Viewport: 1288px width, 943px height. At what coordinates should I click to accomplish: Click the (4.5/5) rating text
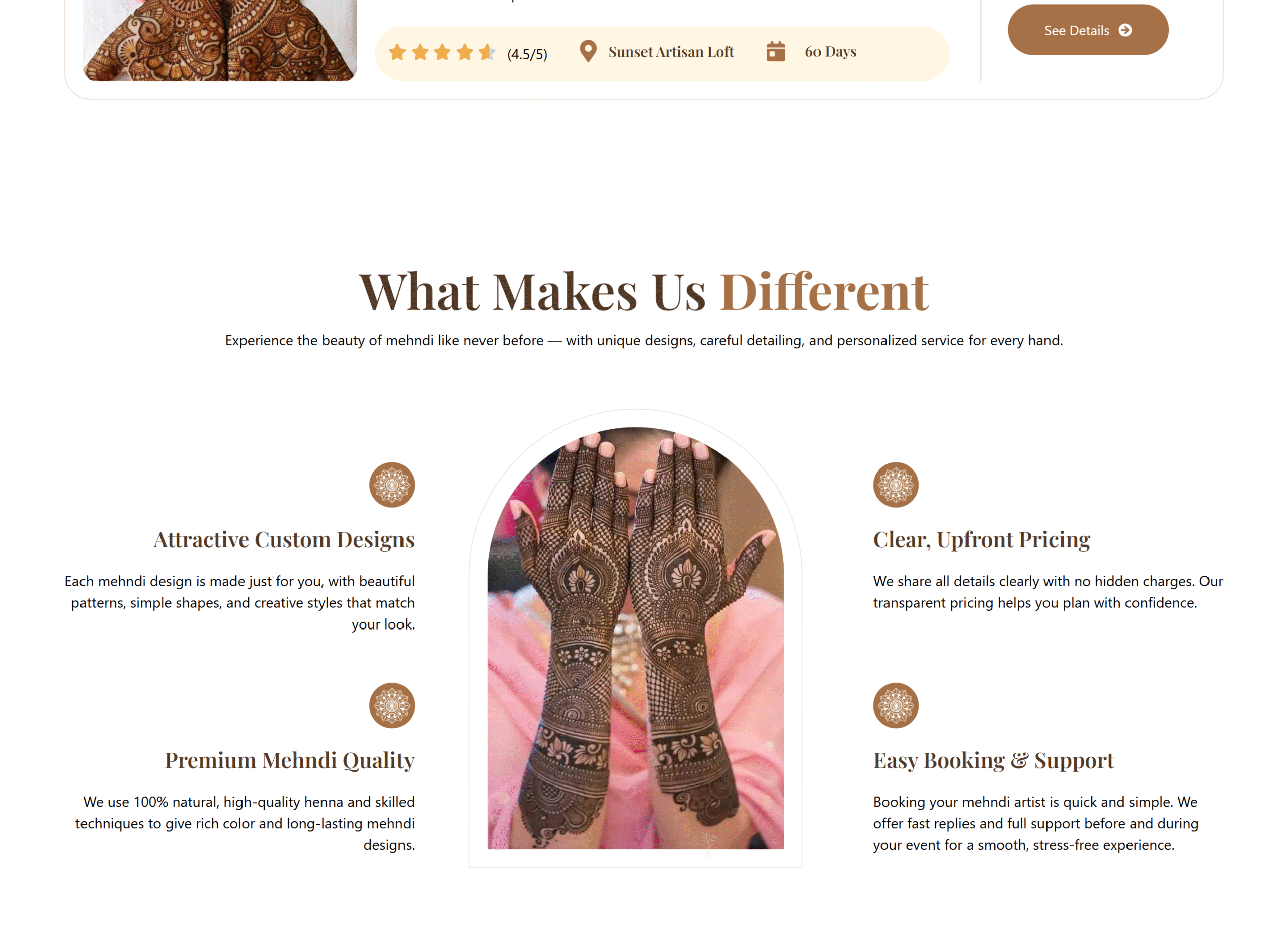(x=527, y=54)
